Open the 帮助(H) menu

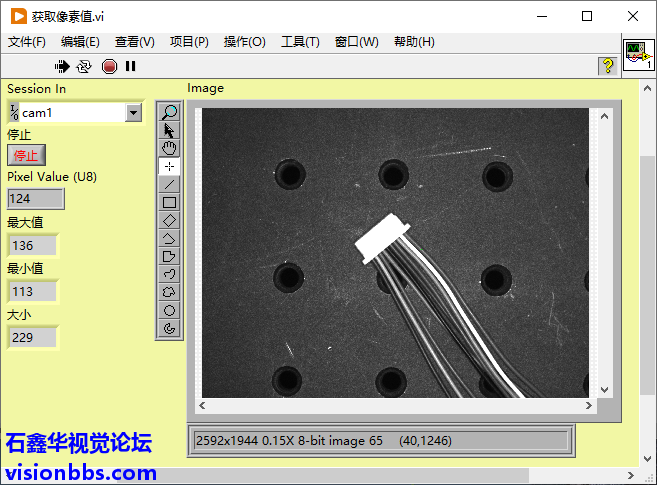[x=414, y=41]
